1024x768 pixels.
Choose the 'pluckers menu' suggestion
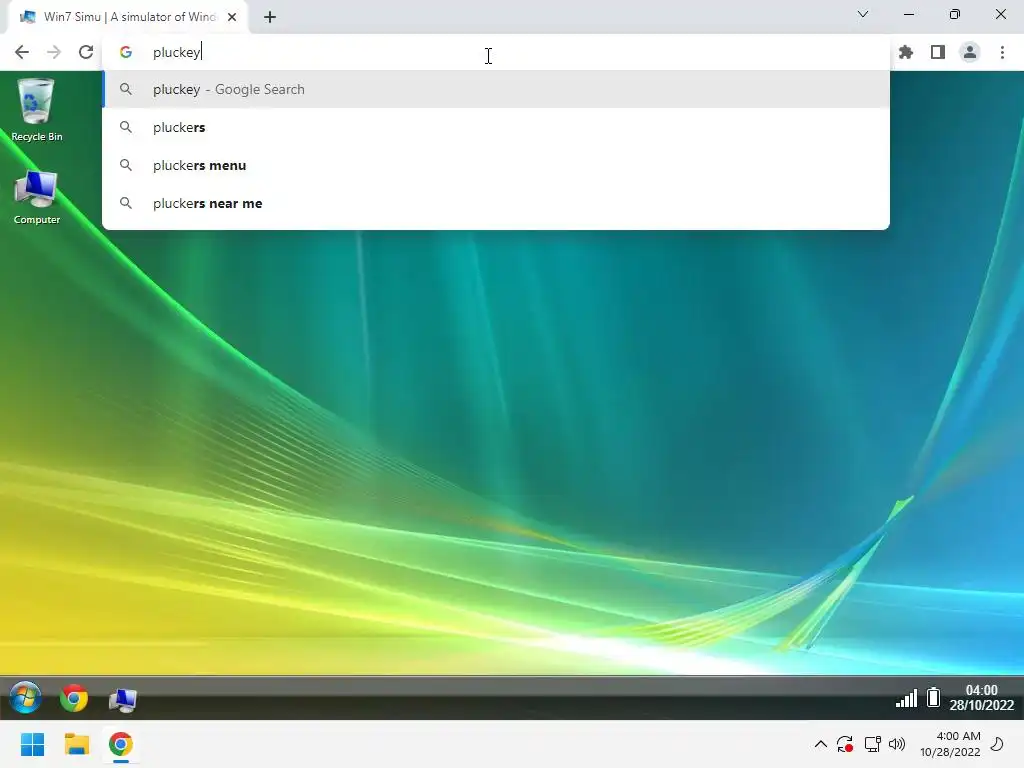pyautogui.click(x=496, y=165)
